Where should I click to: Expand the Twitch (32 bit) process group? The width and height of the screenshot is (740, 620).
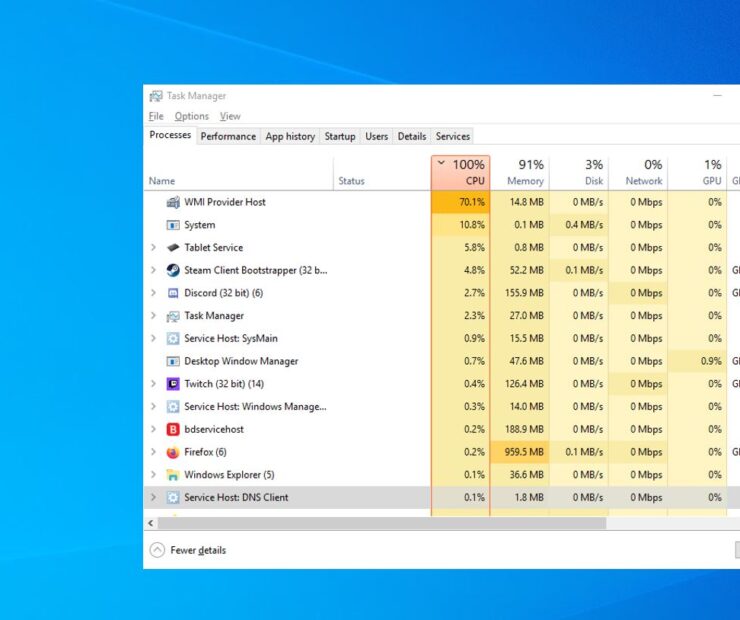point(153,384)
